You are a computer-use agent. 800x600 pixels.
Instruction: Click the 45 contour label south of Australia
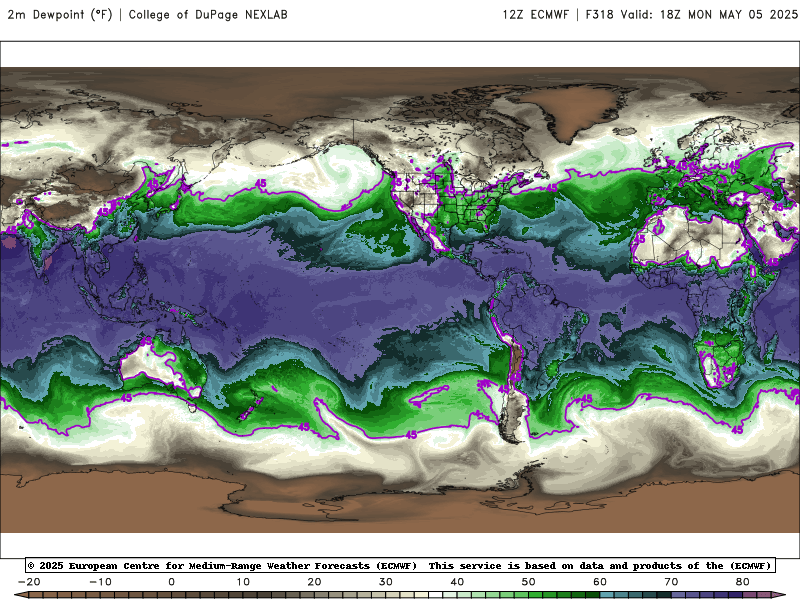pos(126,397)
